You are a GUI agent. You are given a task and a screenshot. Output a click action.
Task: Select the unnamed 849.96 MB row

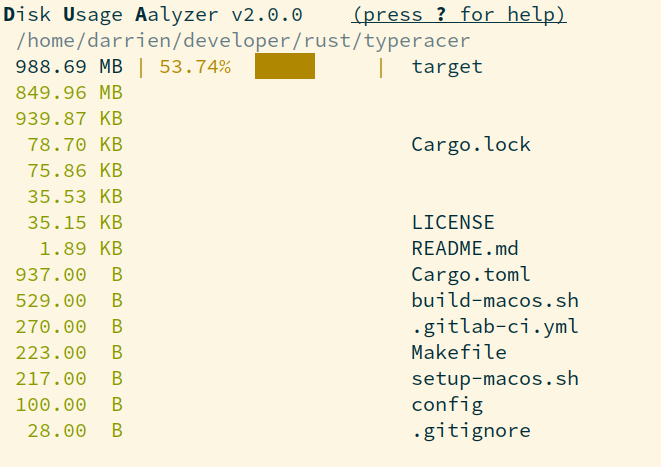[69, 93]
